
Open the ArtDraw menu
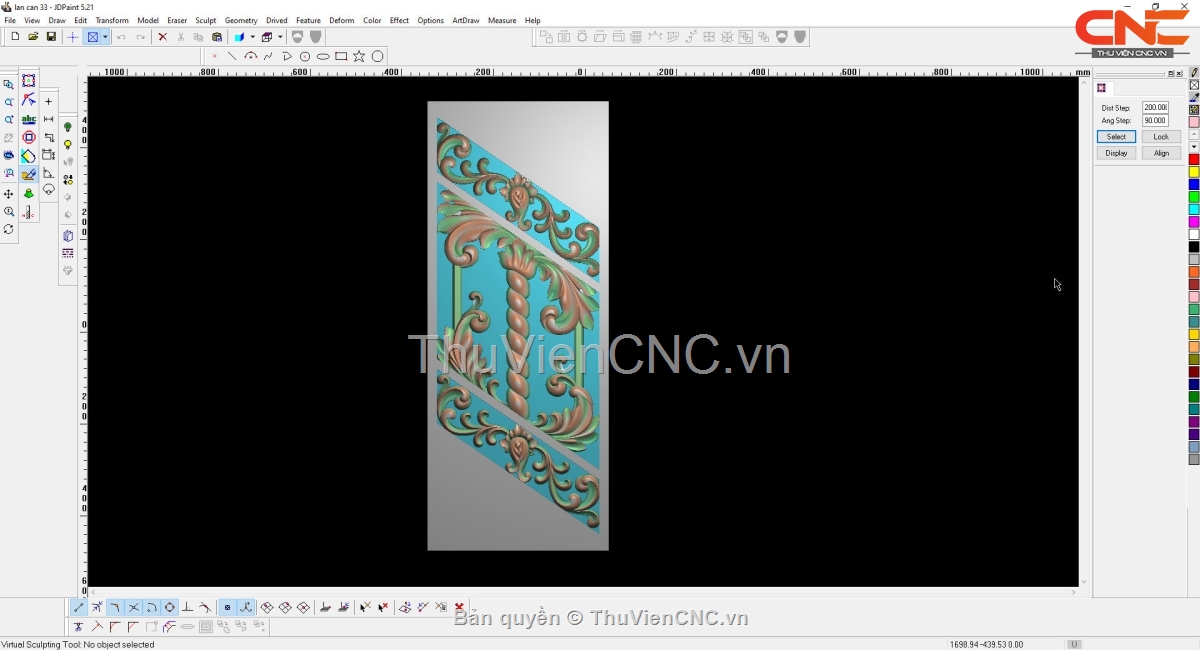point(465,20)
